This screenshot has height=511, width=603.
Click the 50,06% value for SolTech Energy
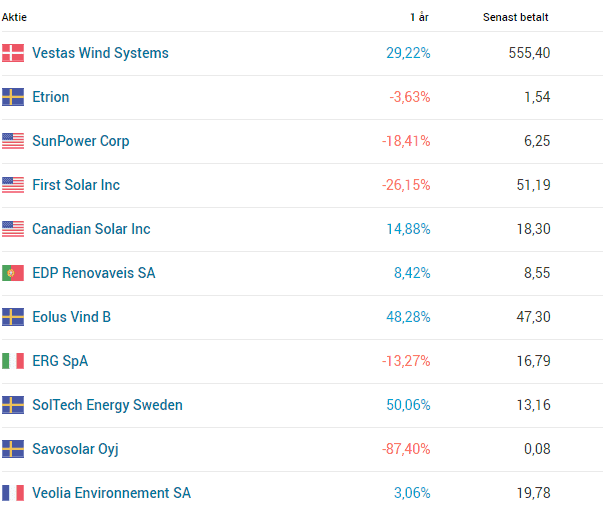coord(408,405)
